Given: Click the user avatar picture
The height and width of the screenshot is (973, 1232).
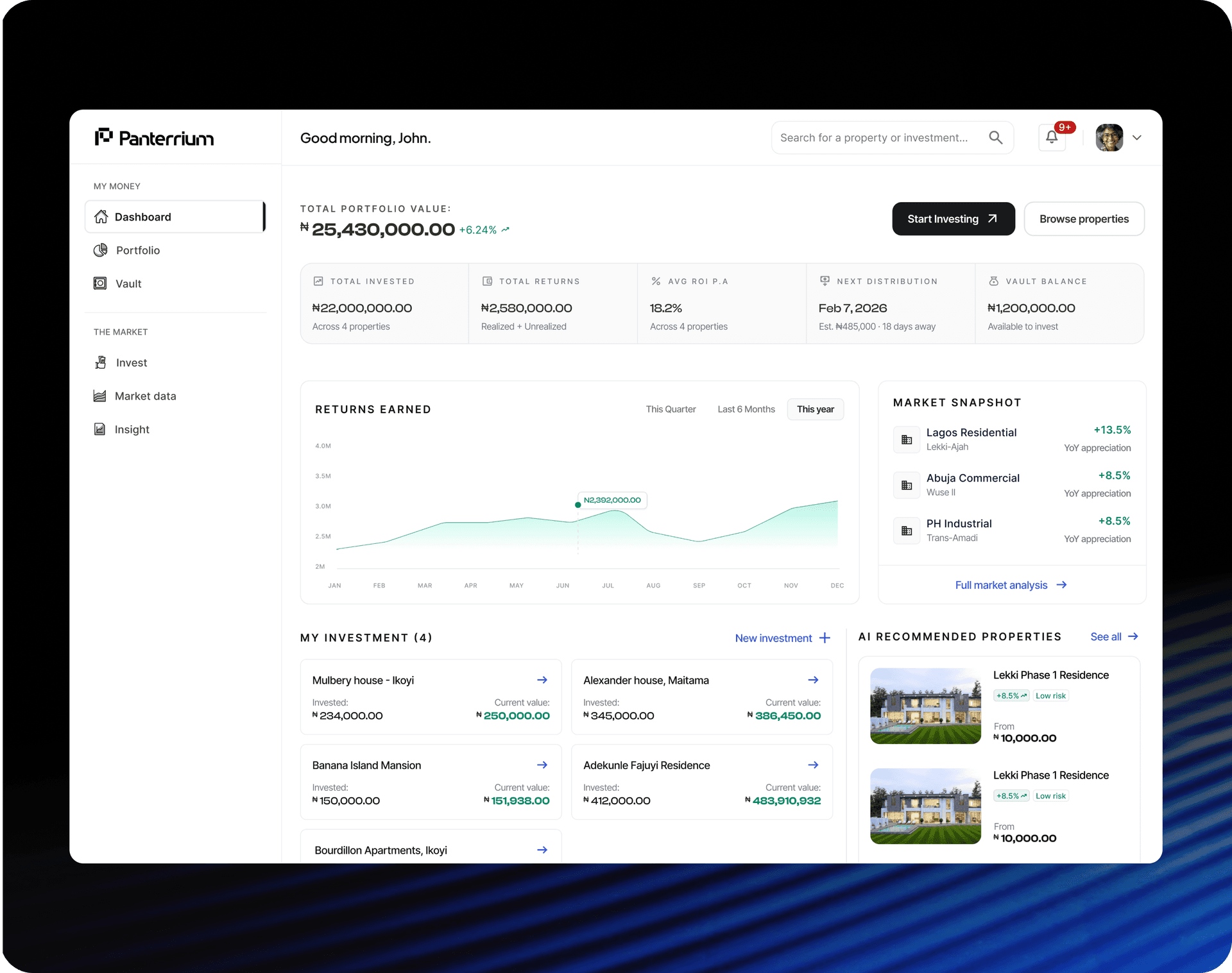Looking at the screenshot, I should pos(1109,137).
